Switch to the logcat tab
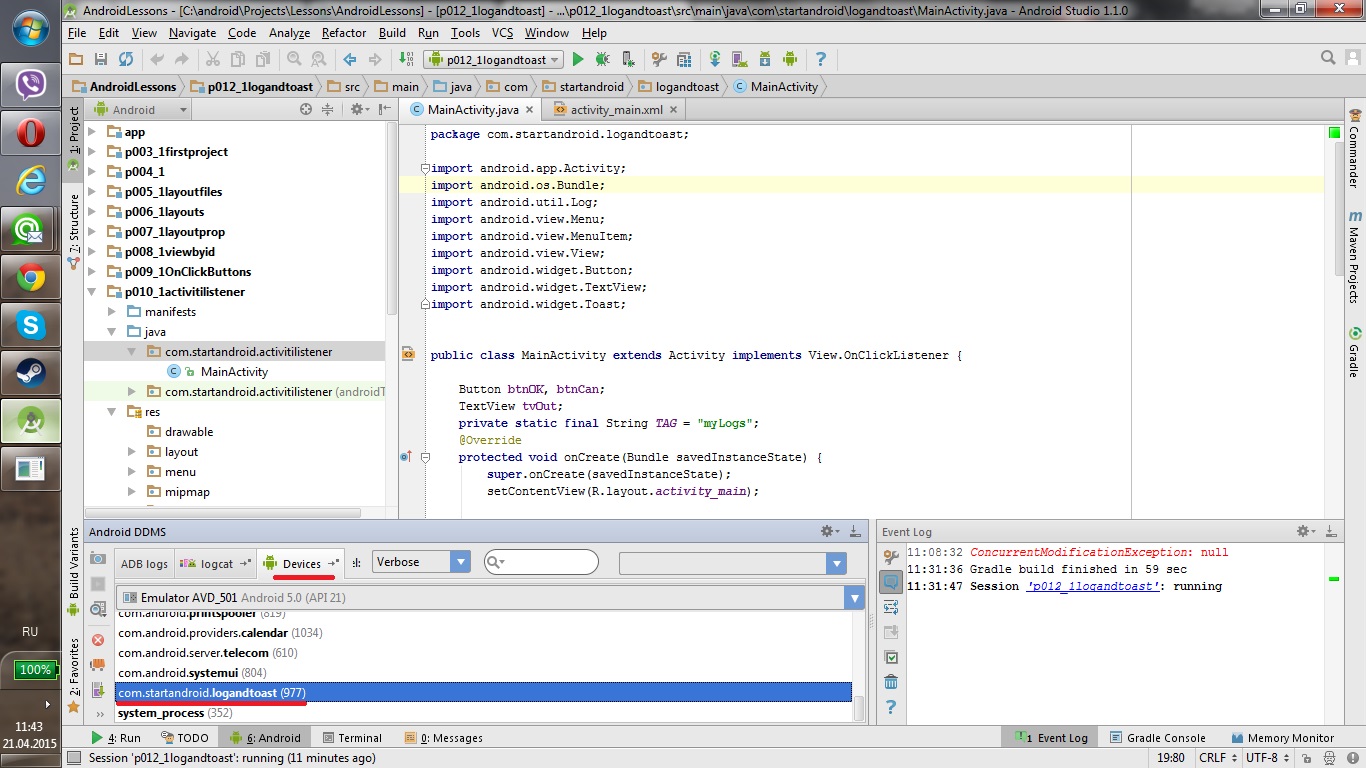 pyautogui.click(x=216, y=564)
